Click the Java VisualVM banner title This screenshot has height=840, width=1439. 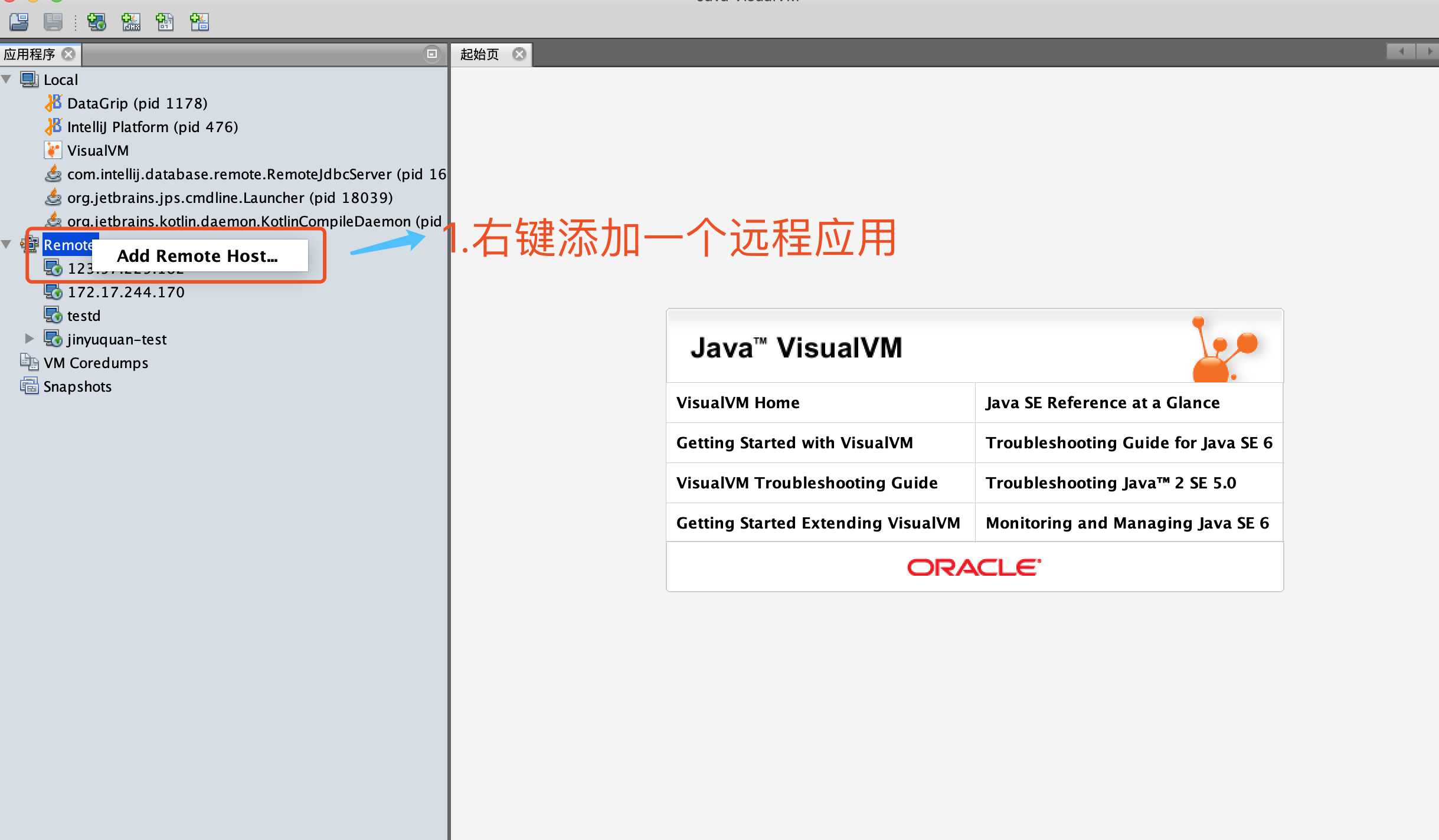point(796,347)
